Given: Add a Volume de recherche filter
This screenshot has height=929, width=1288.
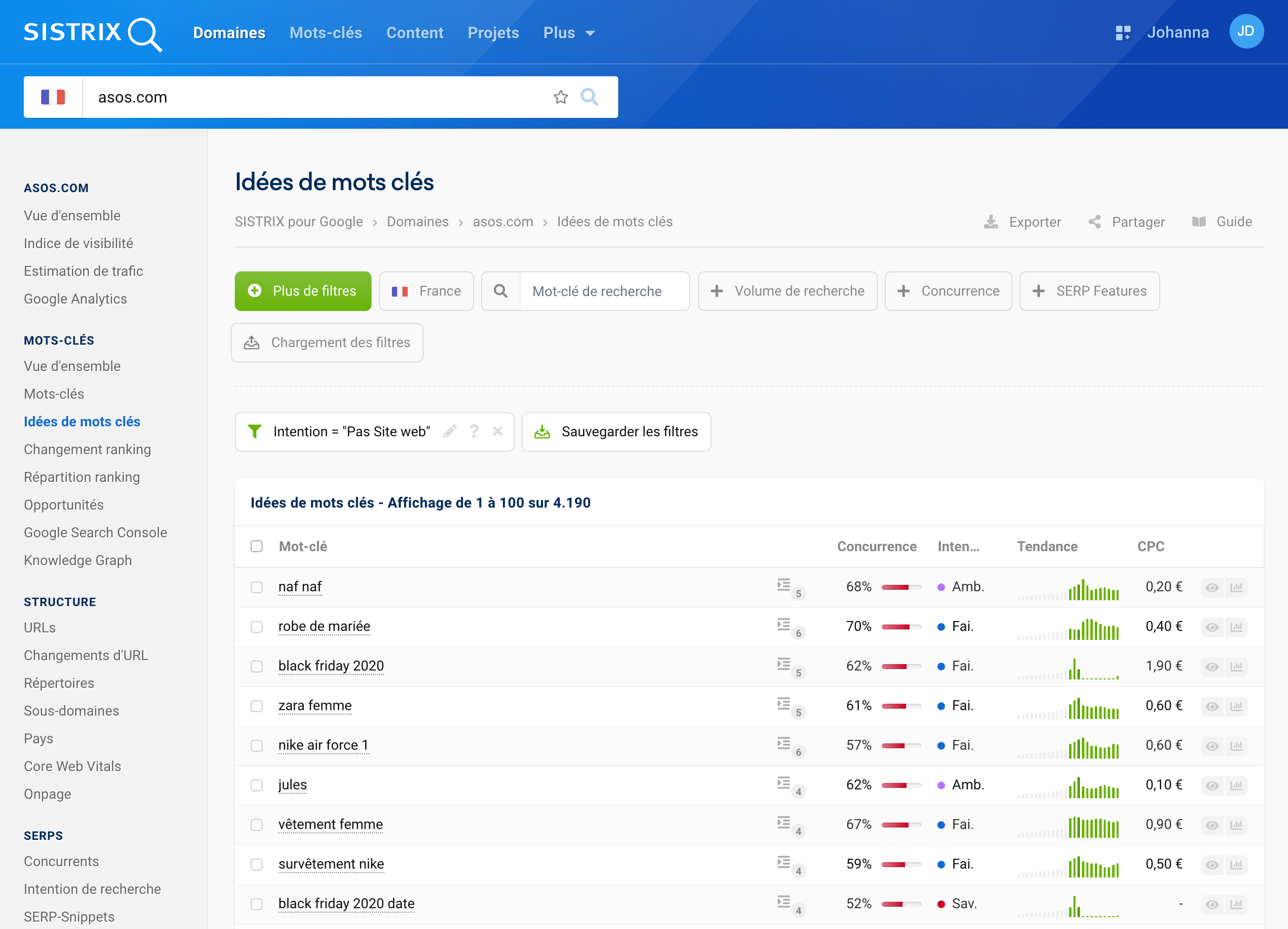Looking at the screenshot, I should pyautogui.click(x=787, y=291).
